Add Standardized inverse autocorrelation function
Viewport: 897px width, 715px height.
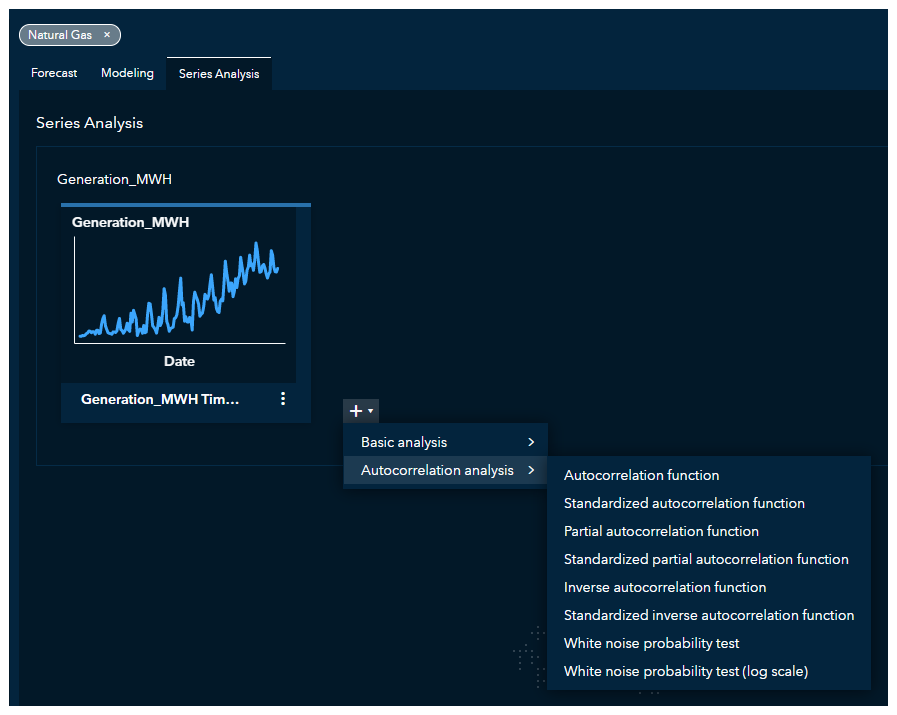click(x=709, y=615)
